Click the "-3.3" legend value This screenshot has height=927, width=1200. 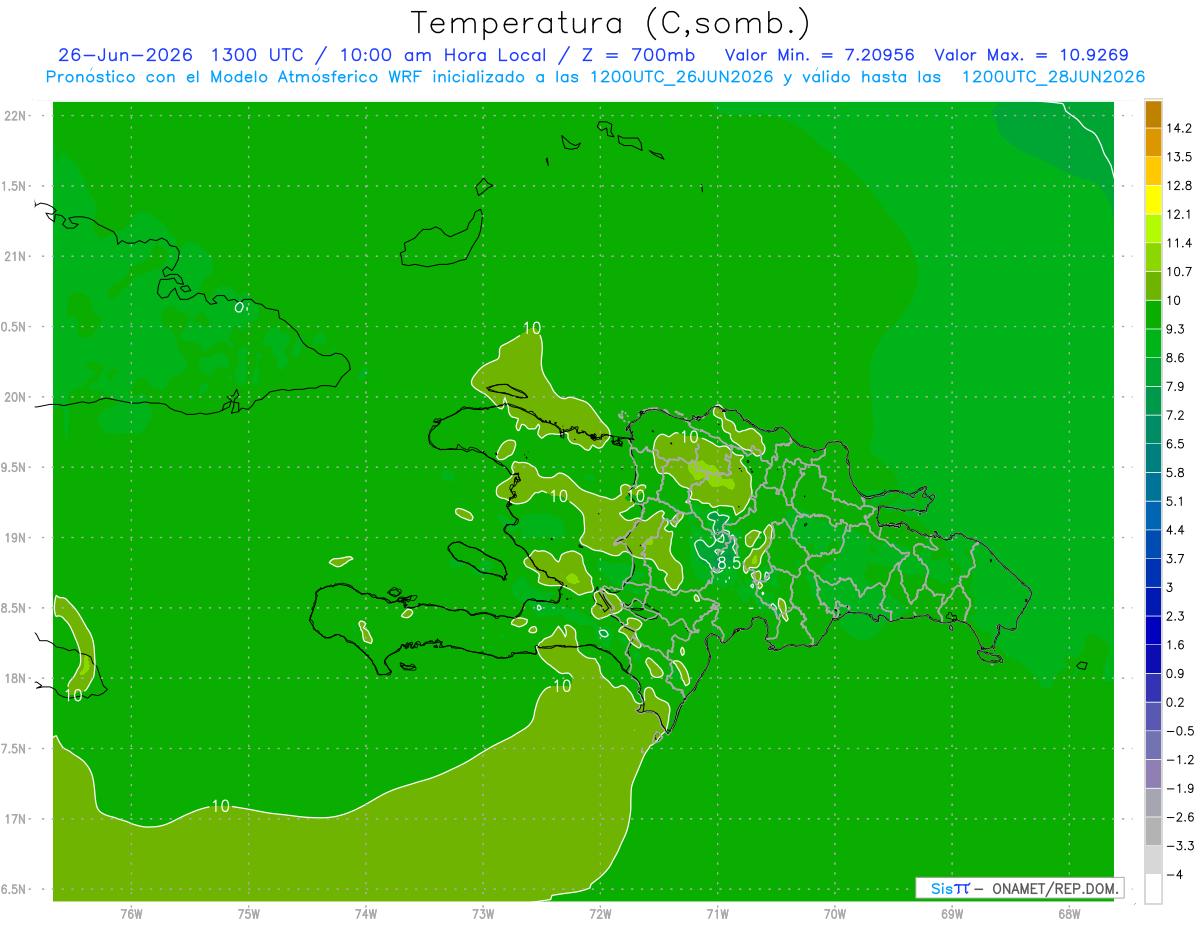click(x=1180, y=846)
